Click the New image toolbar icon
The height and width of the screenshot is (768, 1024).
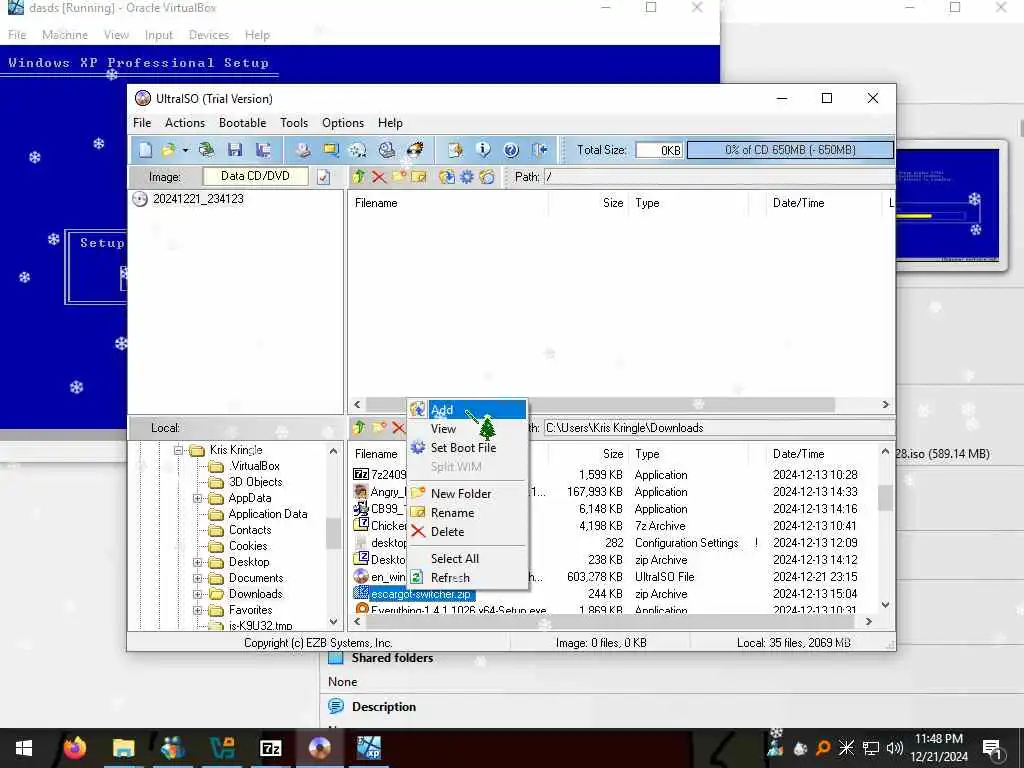coord(145,150)
